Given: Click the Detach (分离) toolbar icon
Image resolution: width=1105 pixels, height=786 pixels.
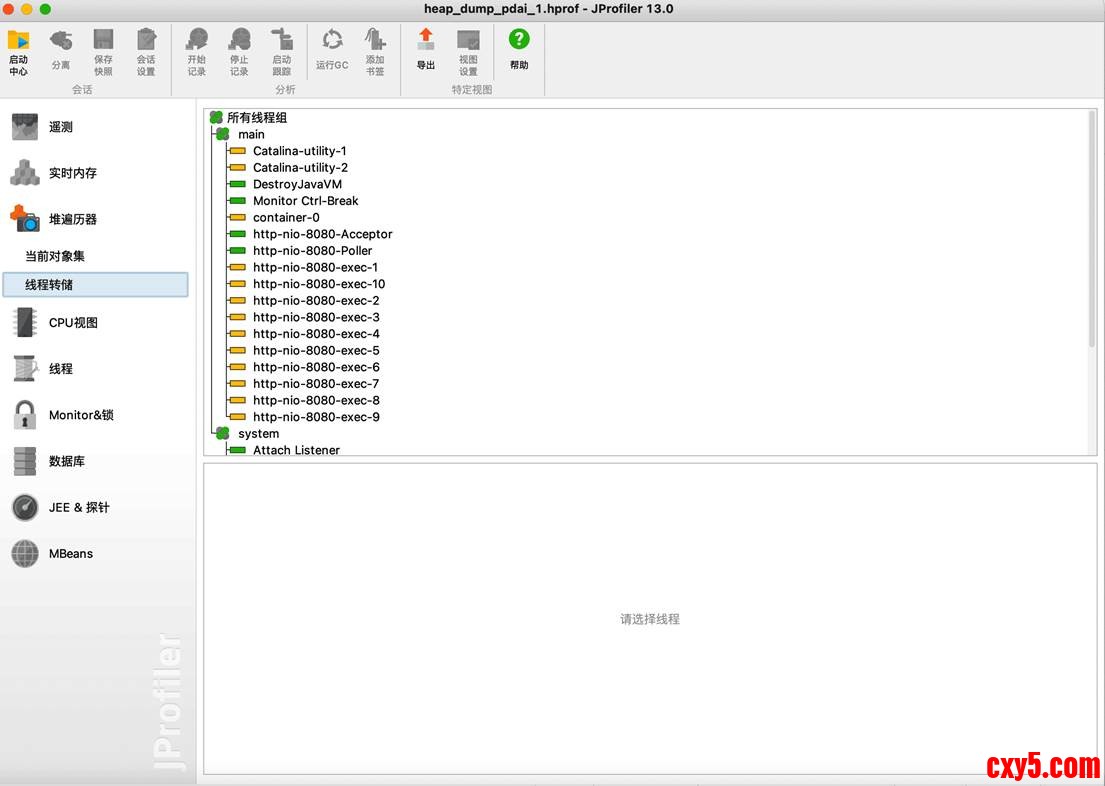Looking at the screenshot, I should click(61, 51).
